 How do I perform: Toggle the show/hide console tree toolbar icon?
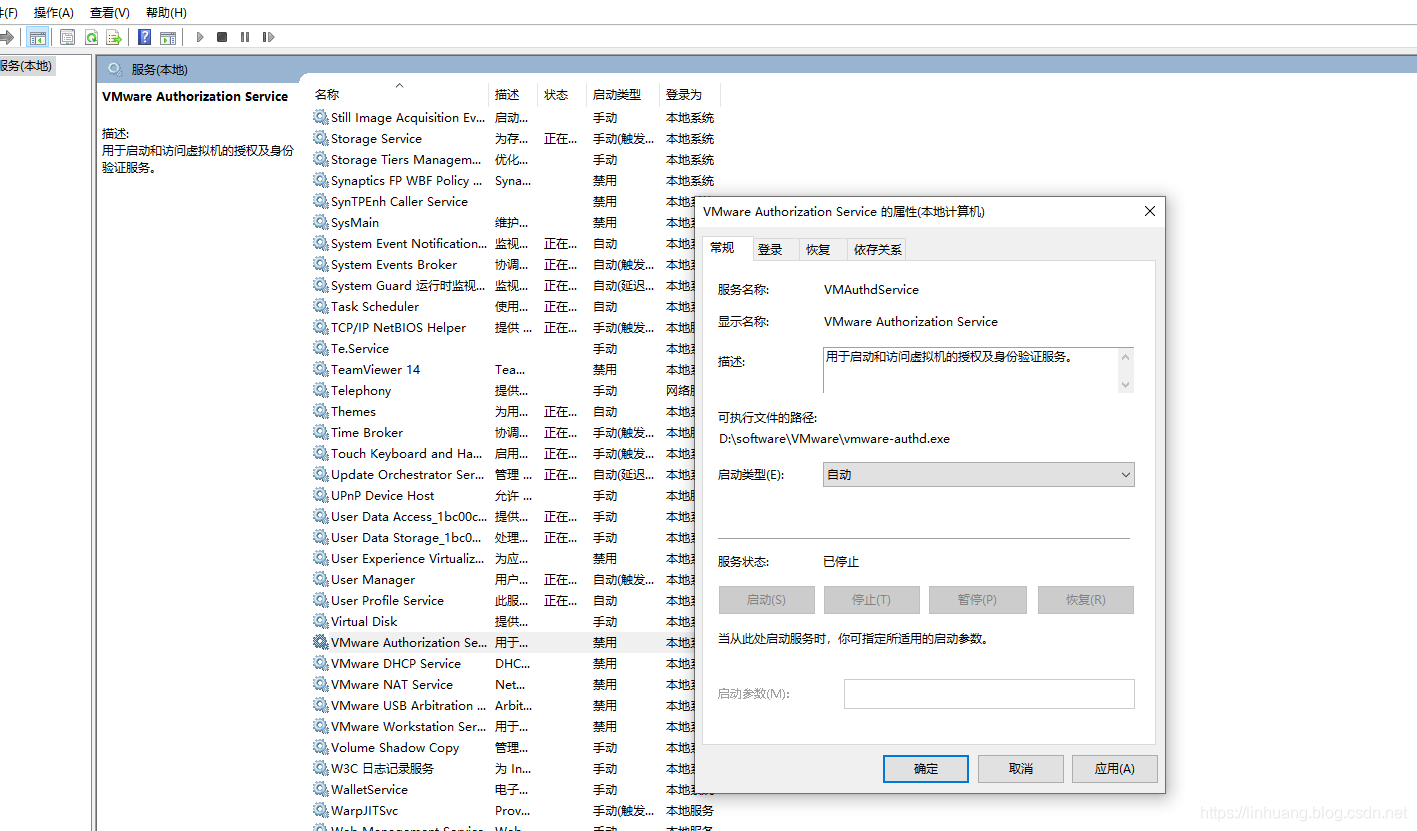[38, 37]
